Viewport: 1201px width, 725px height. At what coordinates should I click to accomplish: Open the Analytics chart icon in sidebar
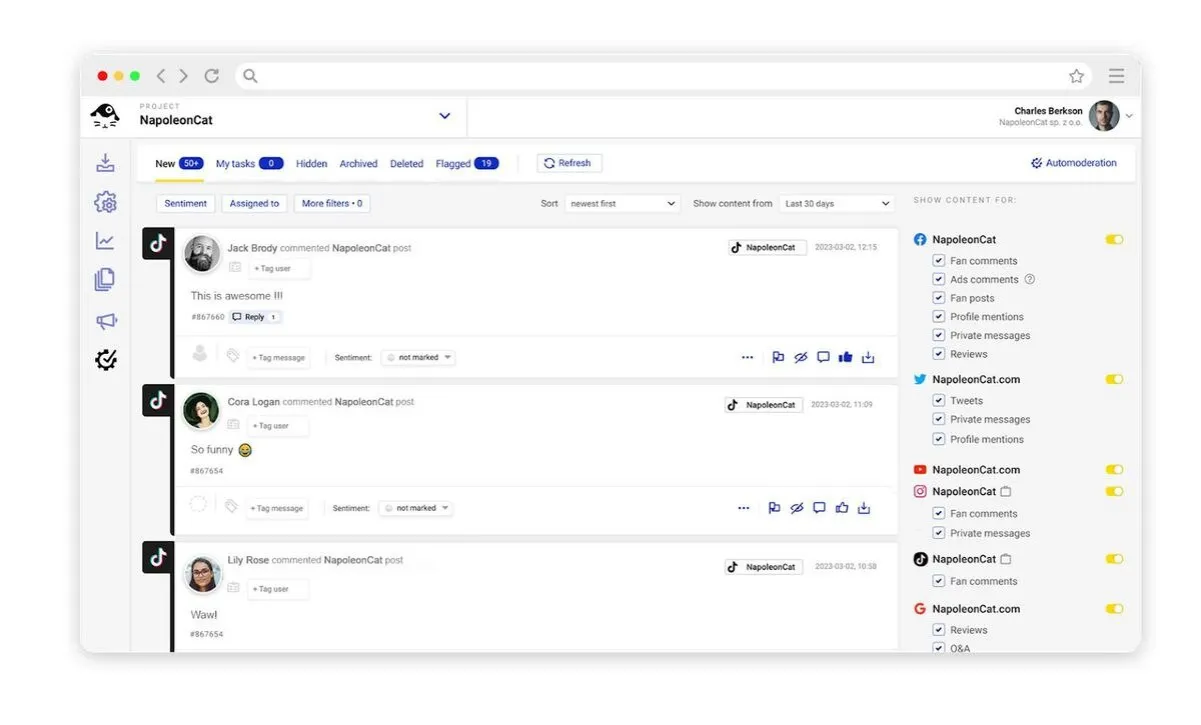(x=105, y=241)
